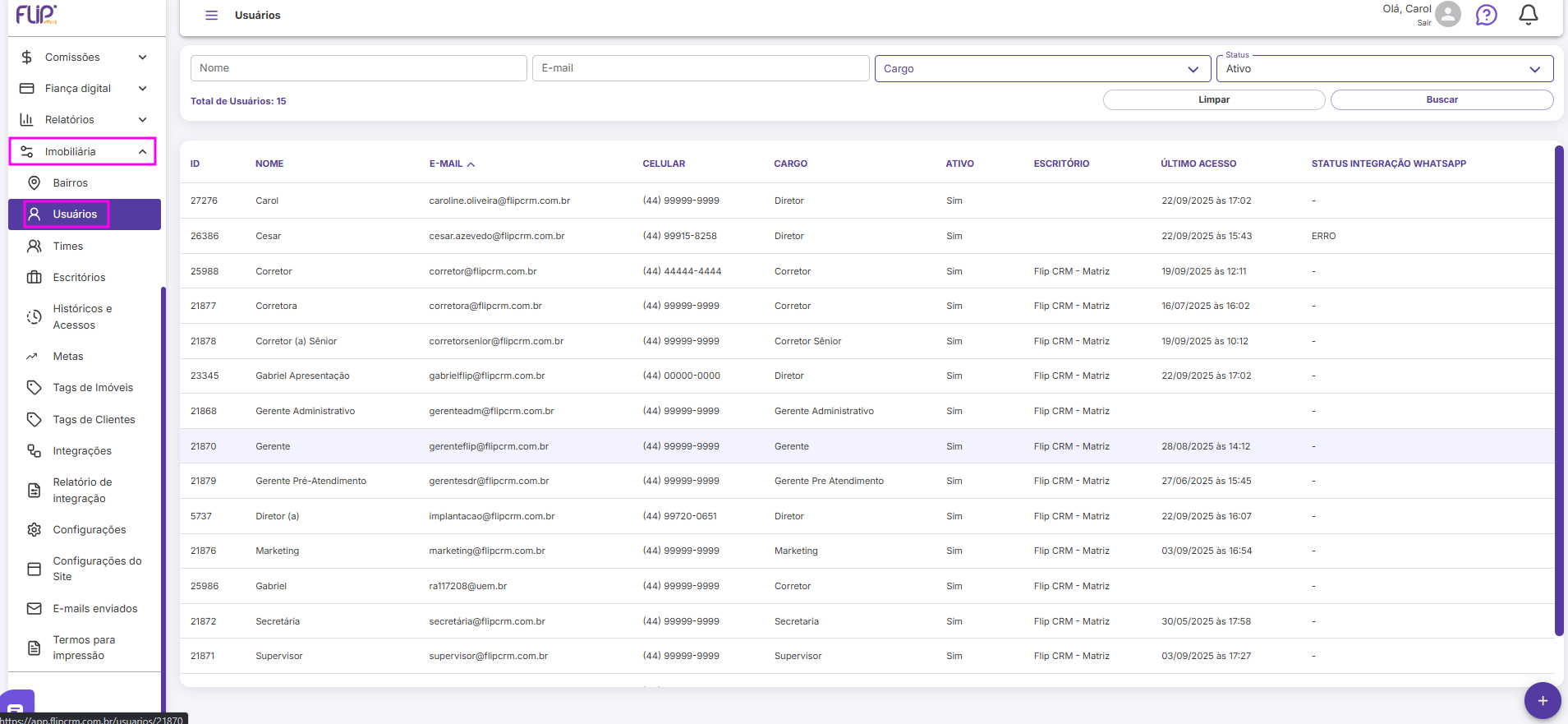Expand the Comissões menu chevron
Screen dimensions: 1568x724
coord(143,58)
